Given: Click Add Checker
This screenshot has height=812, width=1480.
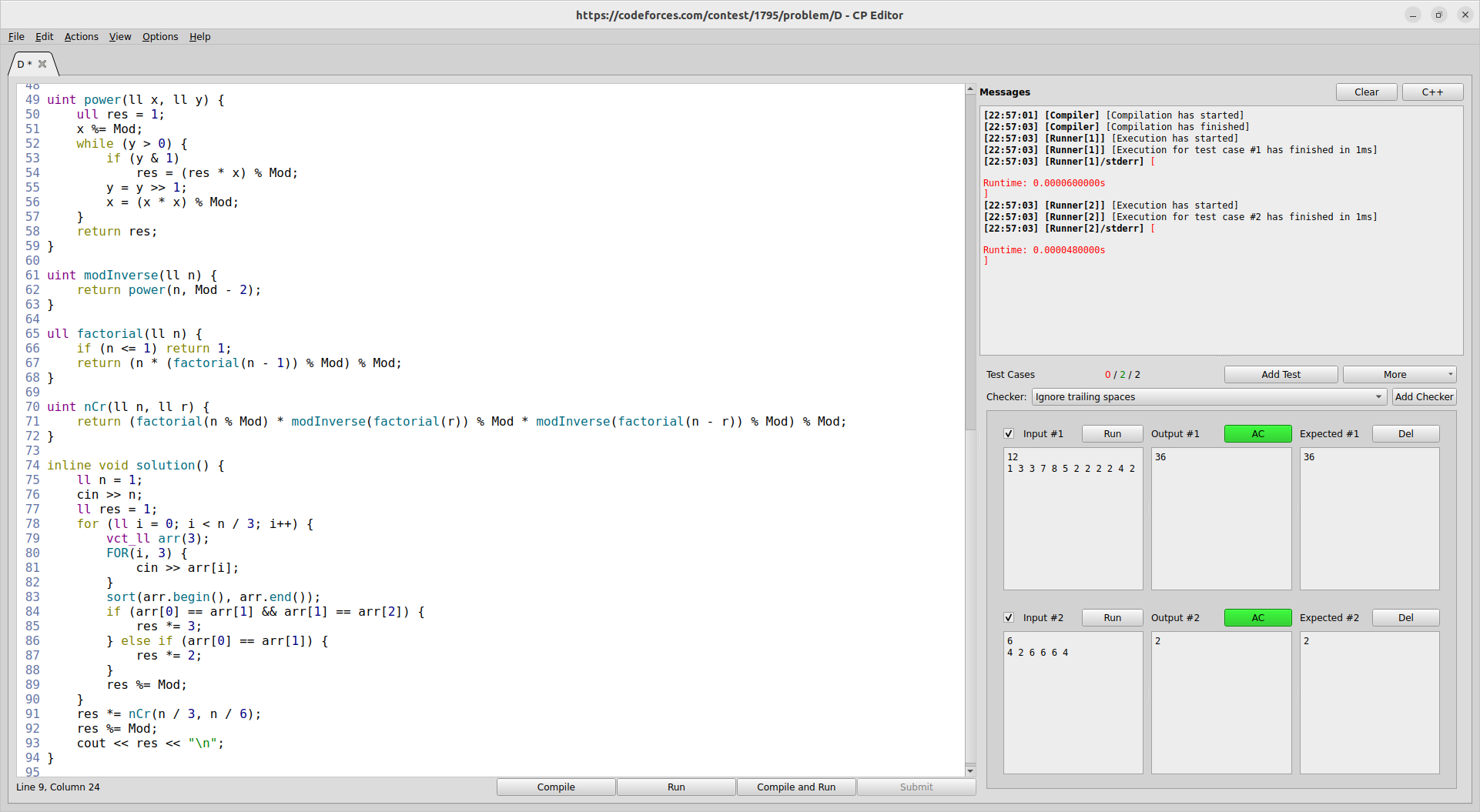Looking at the screenshot, I should pyautogui.click(x=1424, y=396).
